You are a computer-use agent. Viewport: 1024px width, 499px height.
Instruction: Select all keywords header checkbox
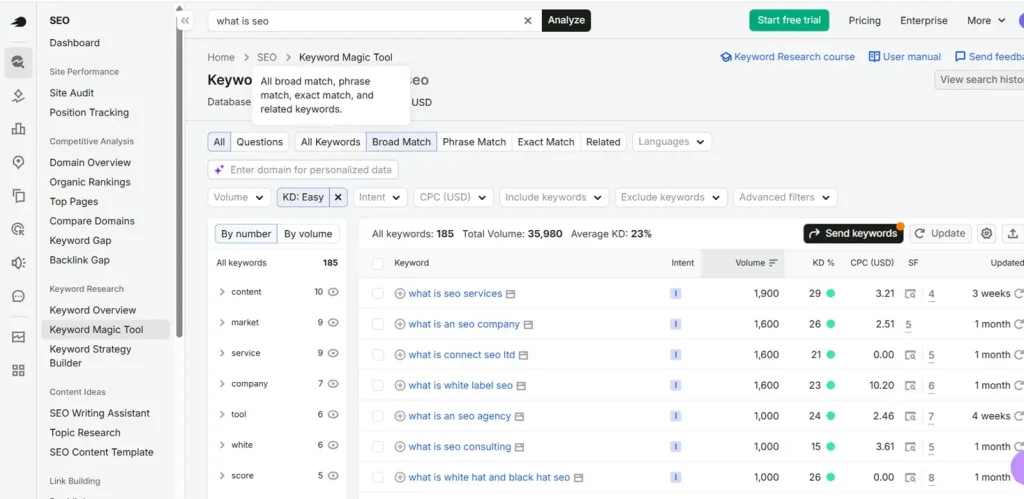[377, 263]
